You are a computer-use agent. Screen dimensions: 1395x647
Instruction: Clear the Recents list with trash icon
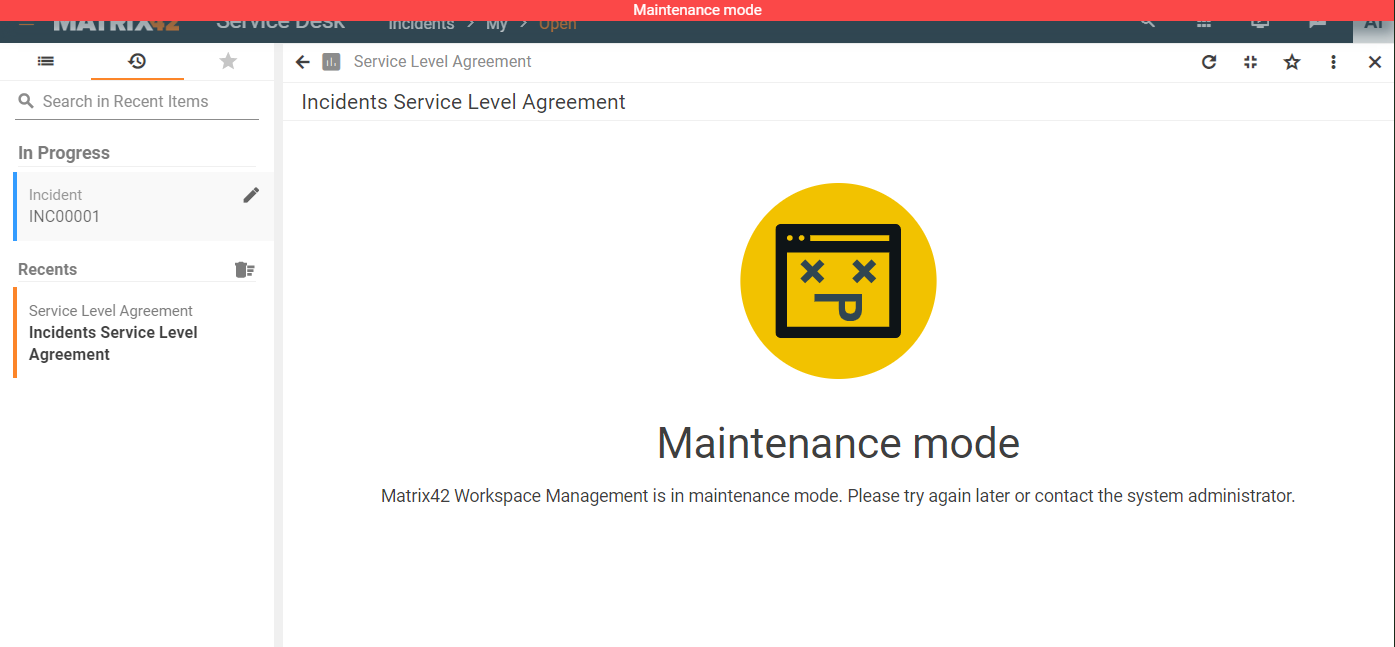tap(244, 269)
